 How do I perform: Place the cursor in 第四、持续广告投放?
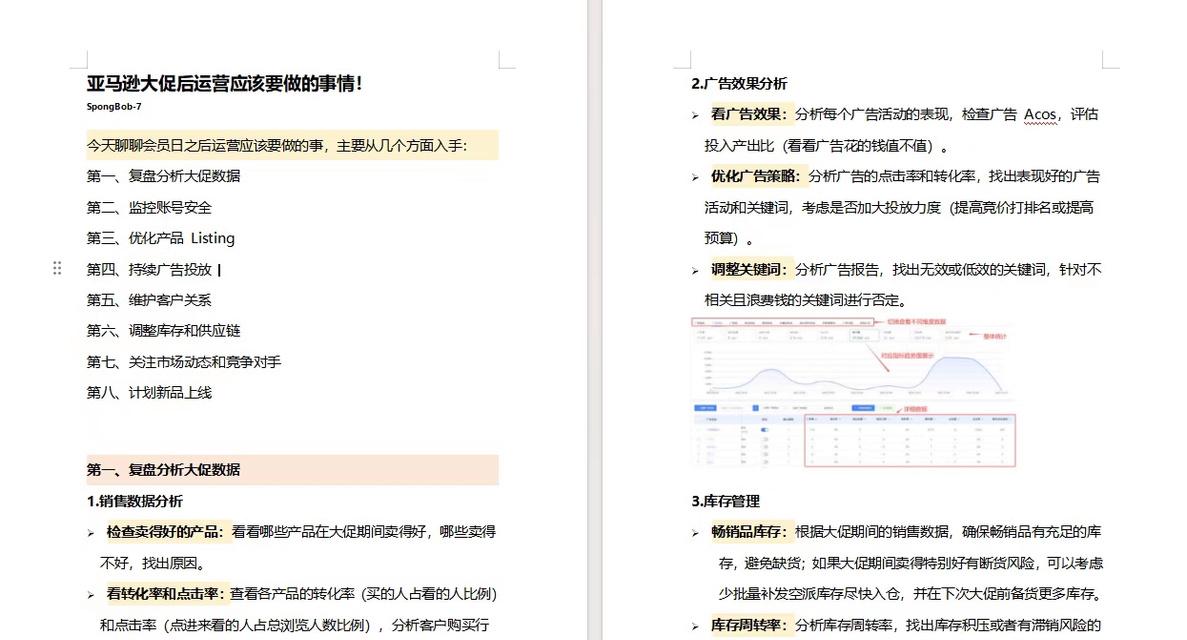coord(149,270)
